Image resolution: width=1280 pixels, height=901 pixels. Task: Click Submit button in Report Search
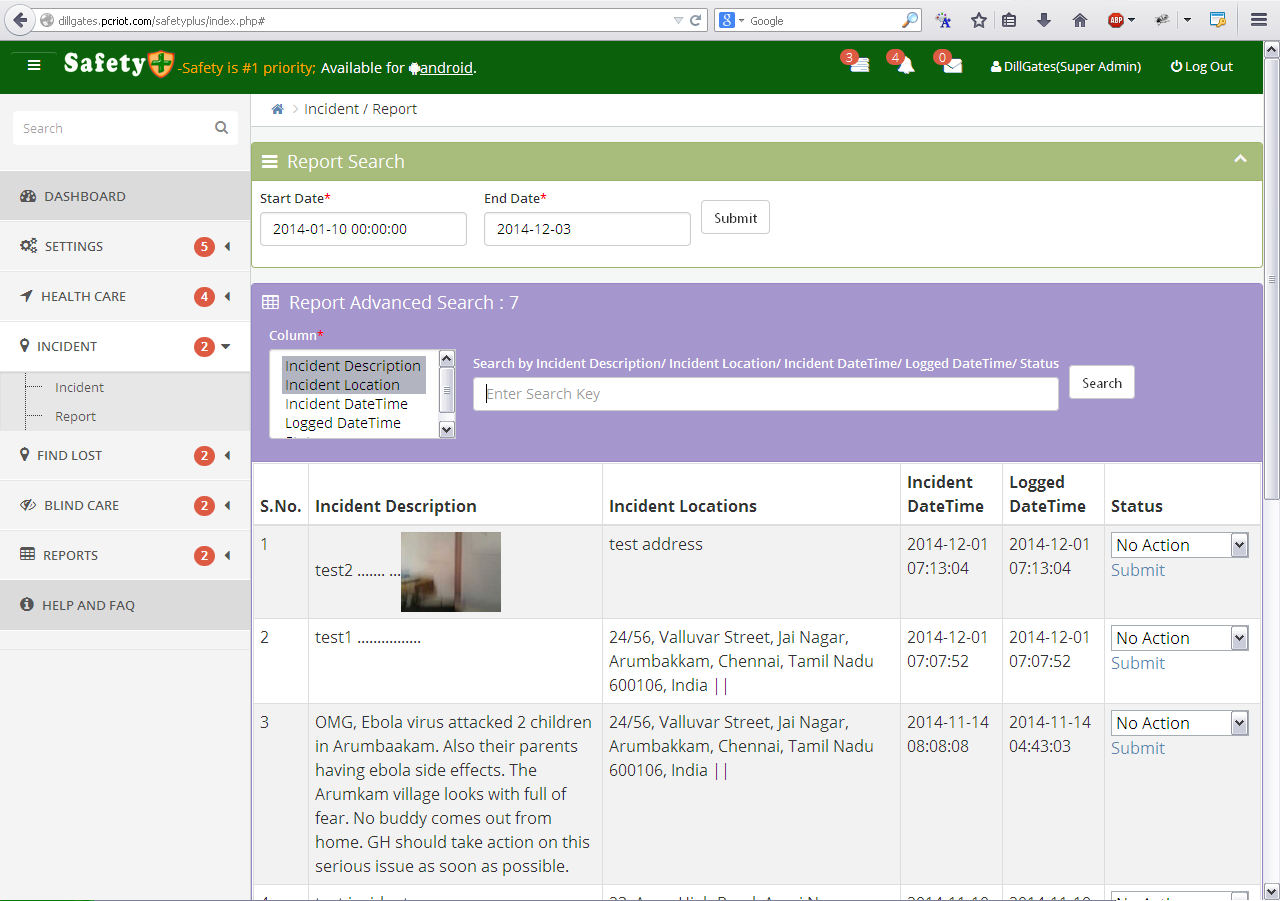[735, 218]
